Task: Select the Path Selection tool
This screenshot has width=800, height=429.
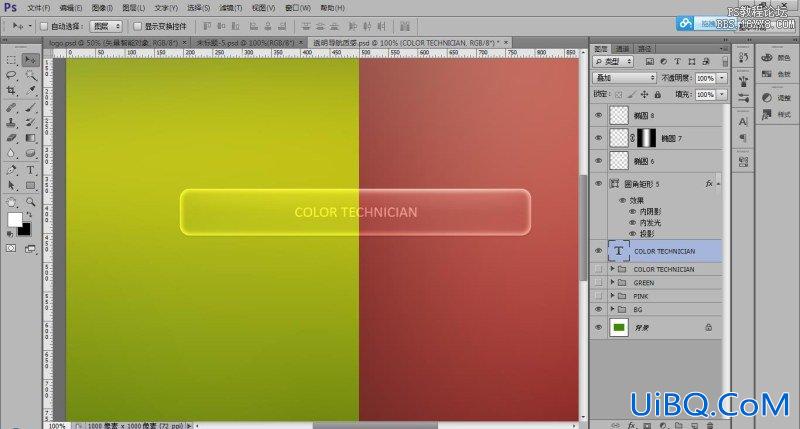Action: click(x=11, y=186)
